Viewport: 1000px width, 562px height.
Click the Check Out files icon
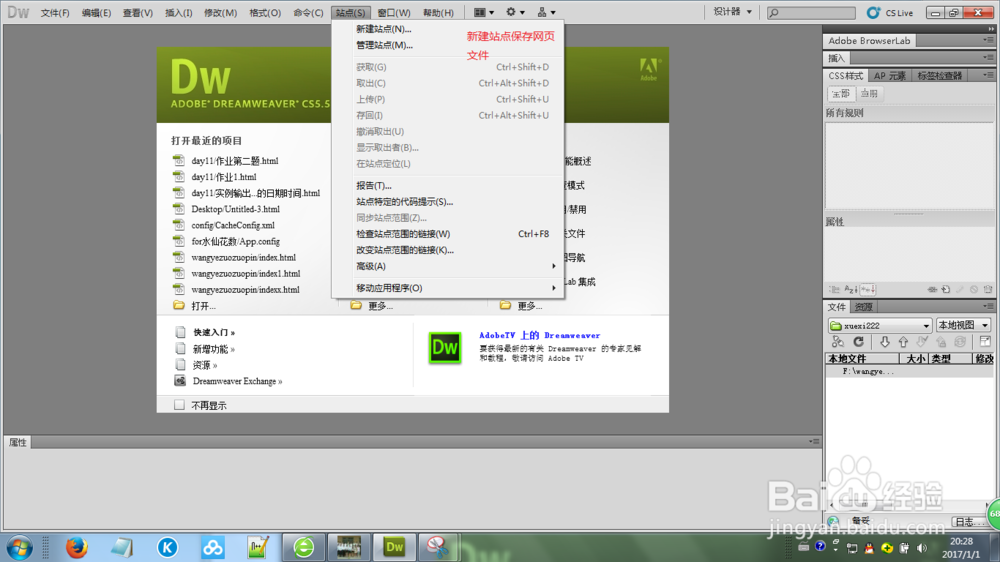922,343
